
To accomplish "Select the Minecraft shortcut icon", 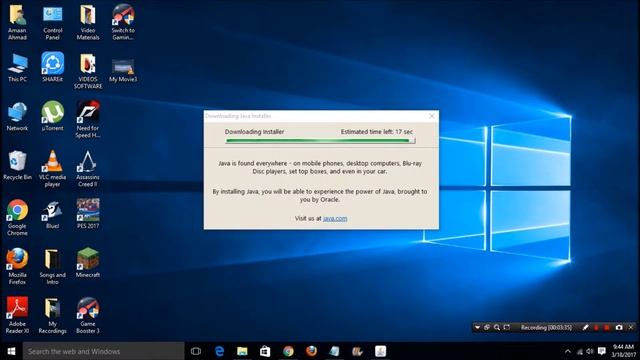I will click(88, 263).
